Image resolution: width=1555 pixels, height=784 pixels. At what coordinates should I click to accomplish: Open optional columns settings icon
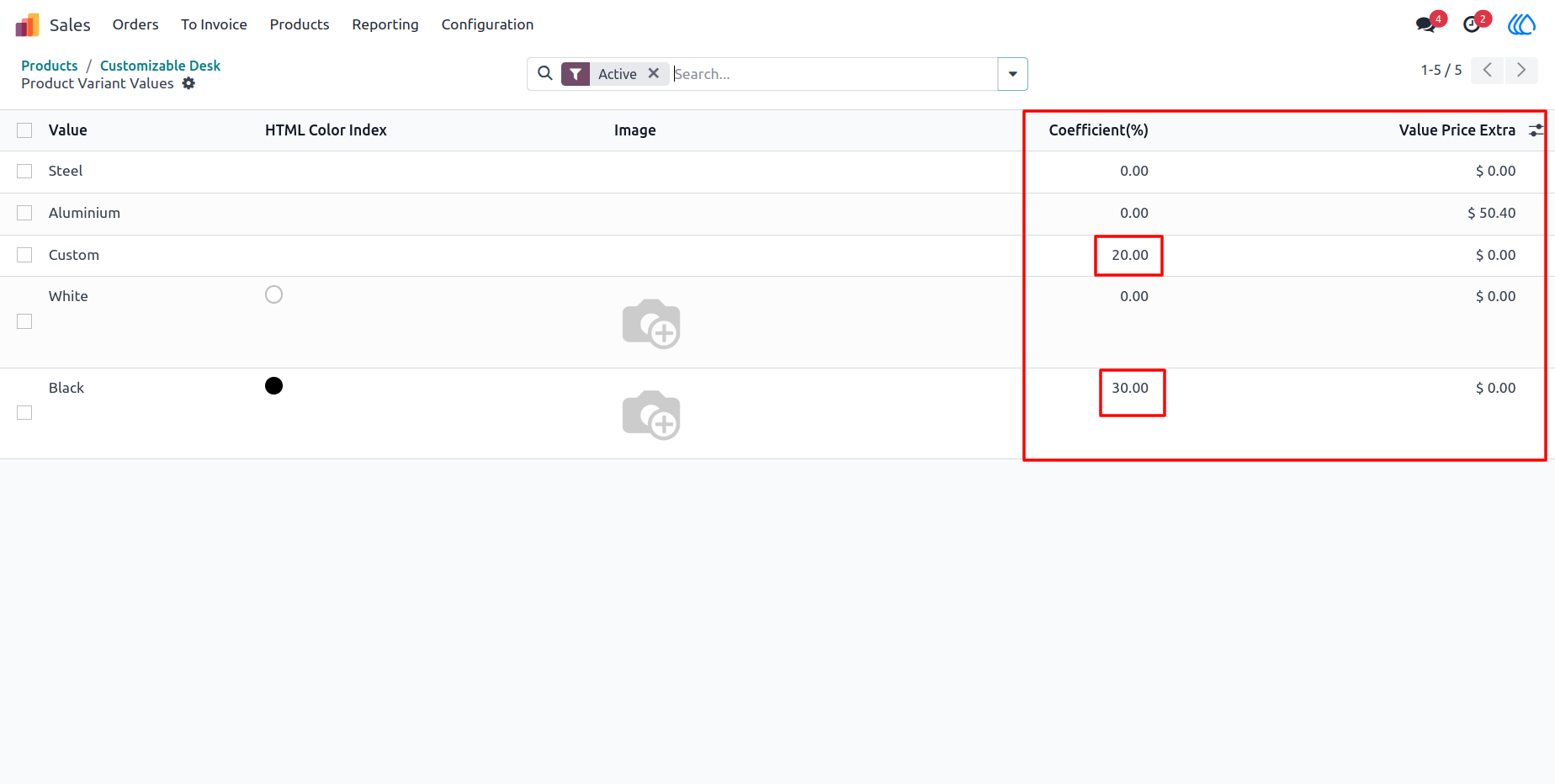point(1536,130)
